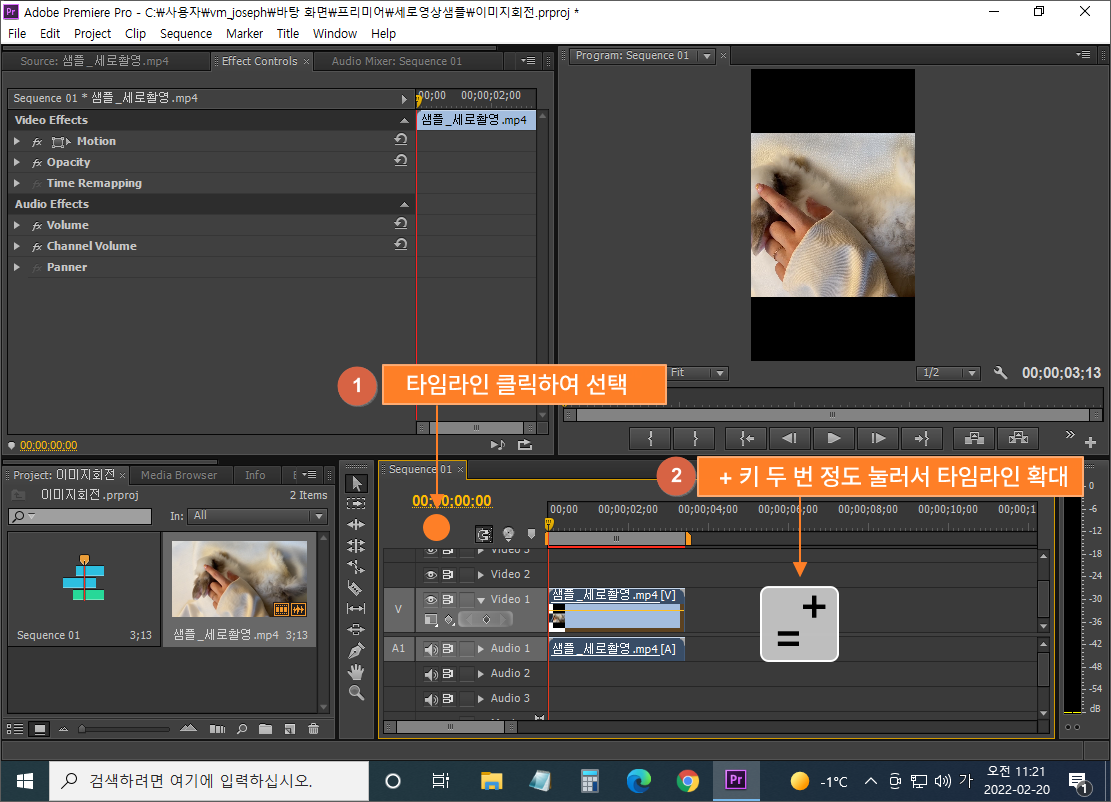Go to Out point in Program monitor
This screenshot has width=1111, height=802.
(922, 439)
